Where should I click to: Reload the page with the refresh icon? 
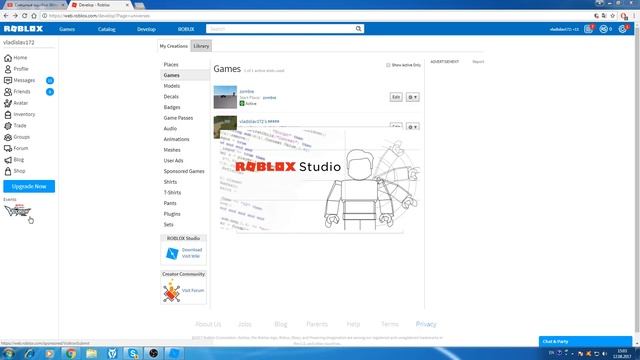pos(24,16)
